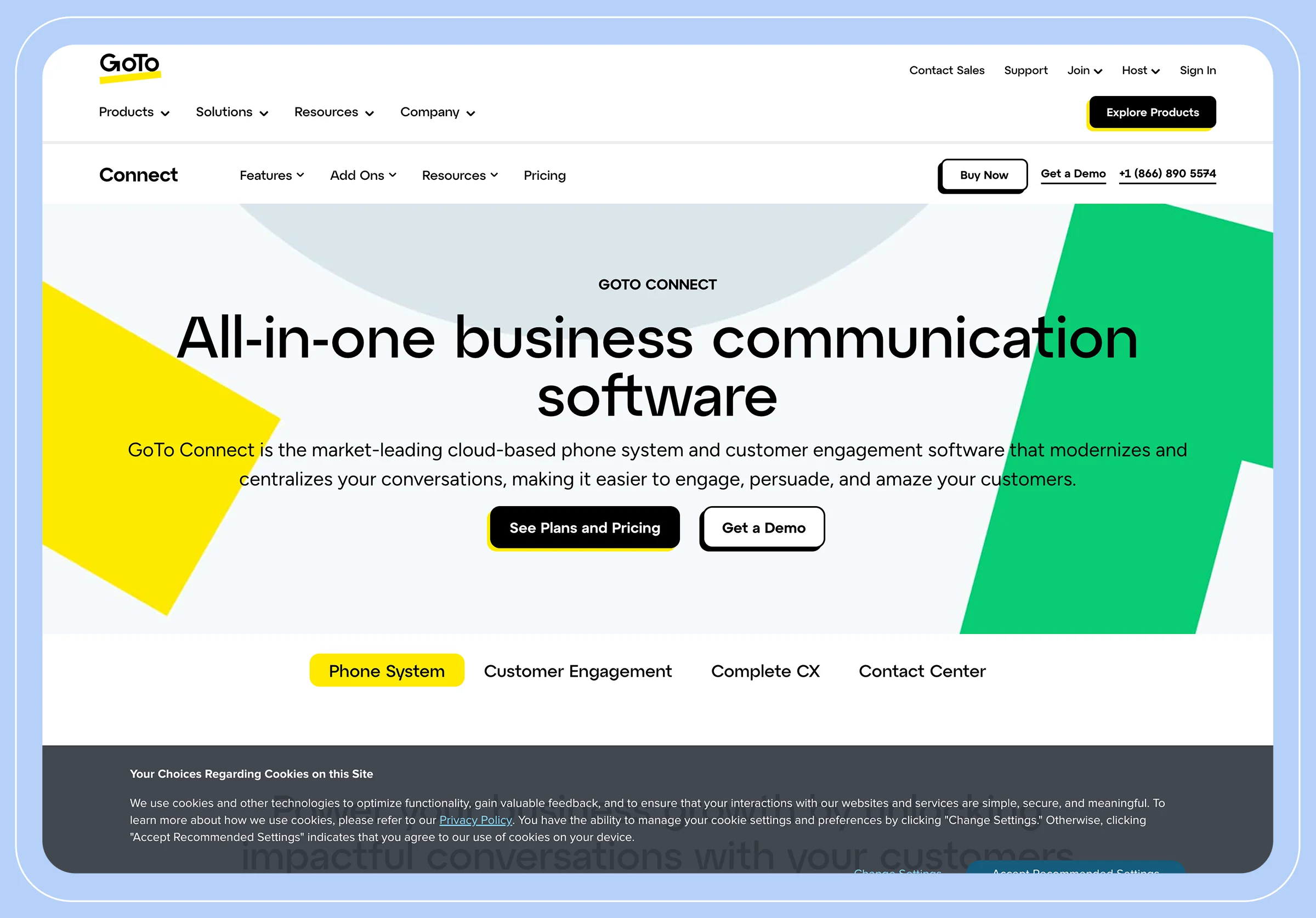Select the Phone System tab
This screenshot has height=918, width=1316.
[386, 669]
